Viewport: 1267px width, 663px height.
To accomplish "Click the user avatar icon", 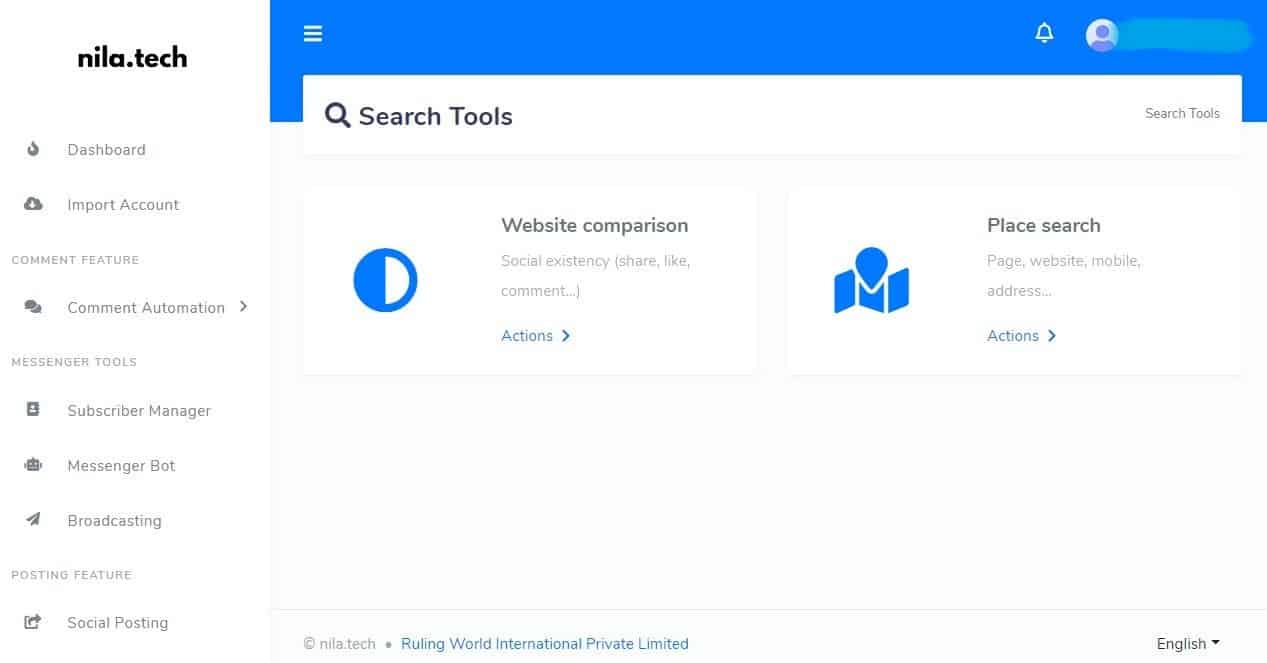I will click(x=1102, y=35).
